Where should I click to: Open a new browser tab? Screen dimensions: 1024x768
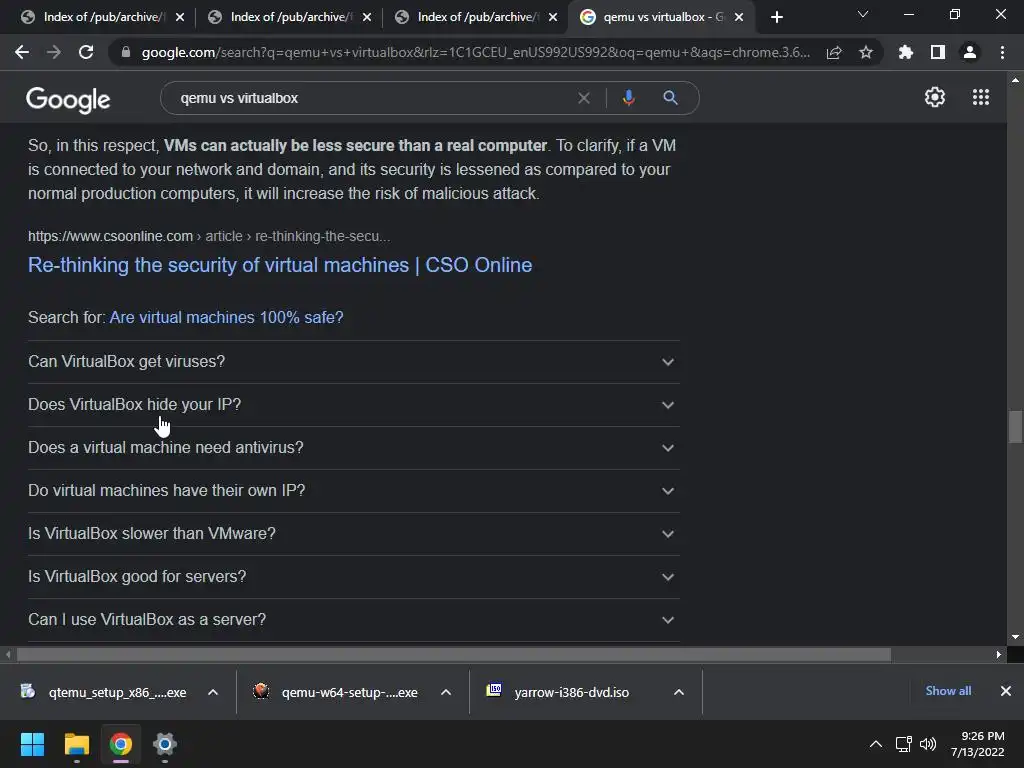776,17
